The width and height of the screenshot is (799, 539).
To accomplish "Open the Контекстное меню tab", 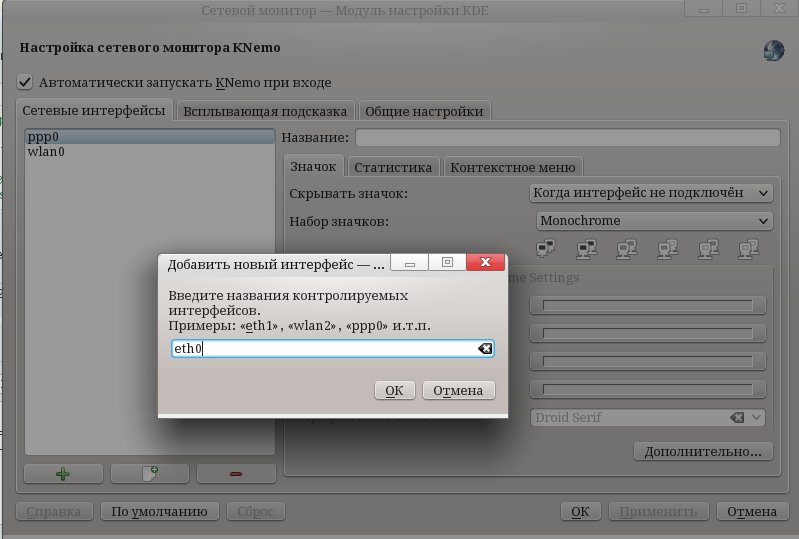I will pyautogui.click(x=513, y=167).
